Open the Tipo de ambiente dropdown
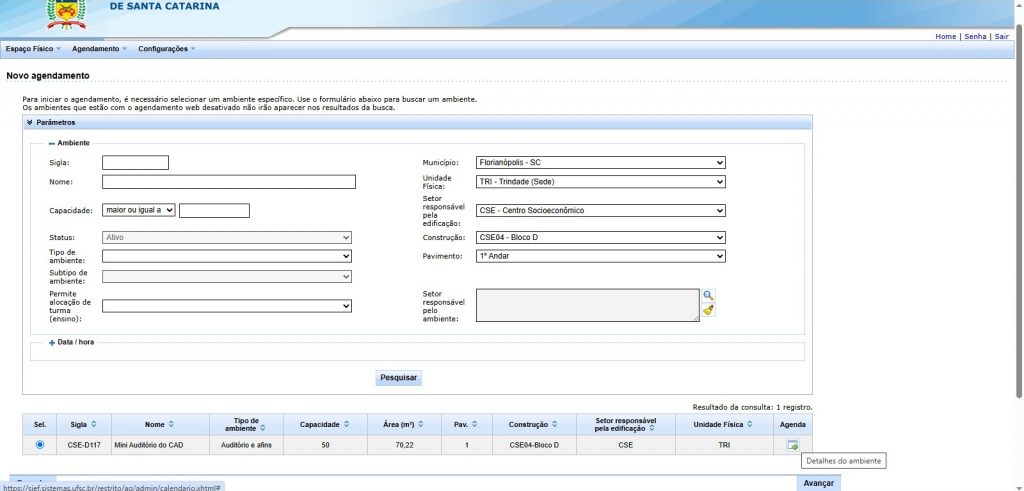 [227, 256]
